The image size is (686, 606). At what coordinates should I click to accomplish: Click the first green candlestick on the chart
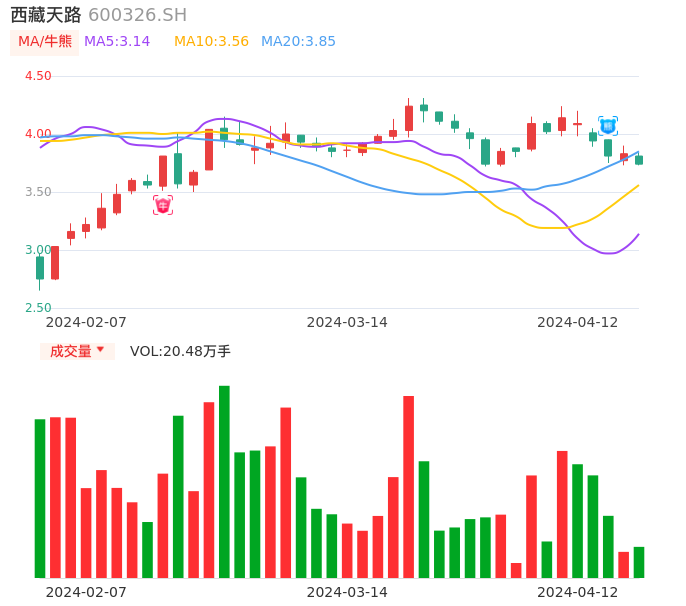click(40, 267)
